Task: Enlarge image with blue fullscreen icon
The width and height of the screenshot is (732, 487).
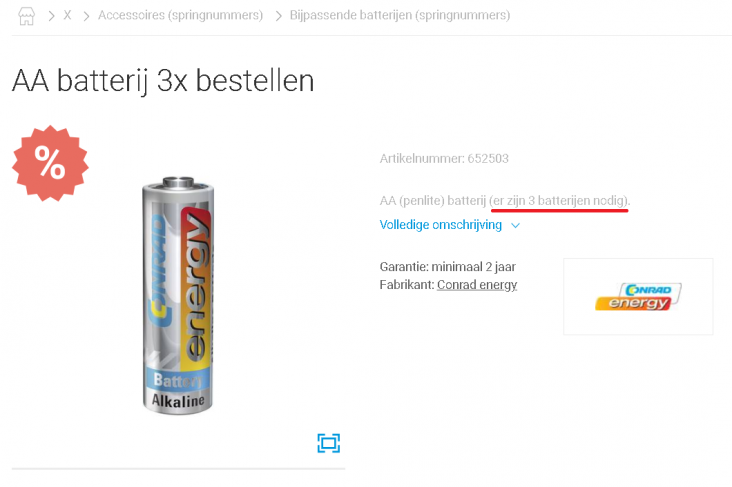Action: [329, 443]
